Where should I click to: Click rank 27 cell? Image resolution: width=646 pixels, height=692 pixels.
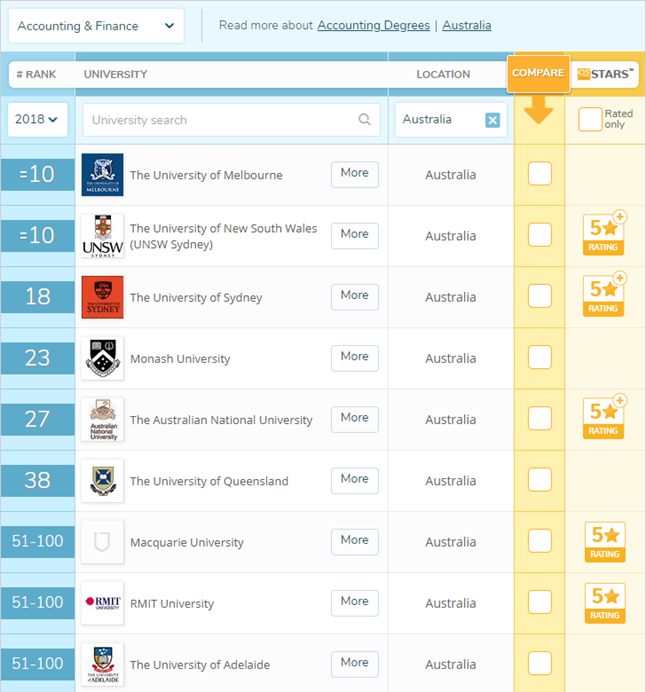[38, 420]
